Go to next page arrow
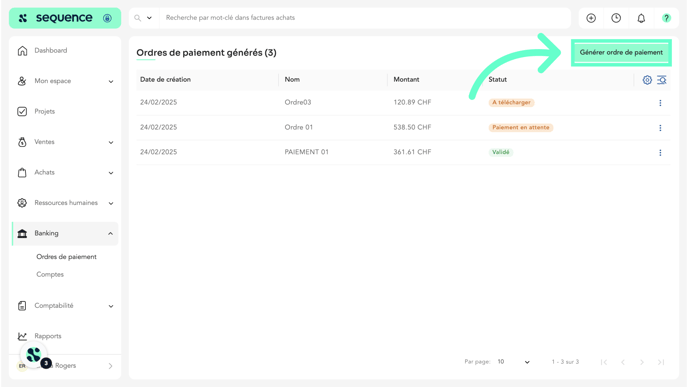 tap(642, 362)
